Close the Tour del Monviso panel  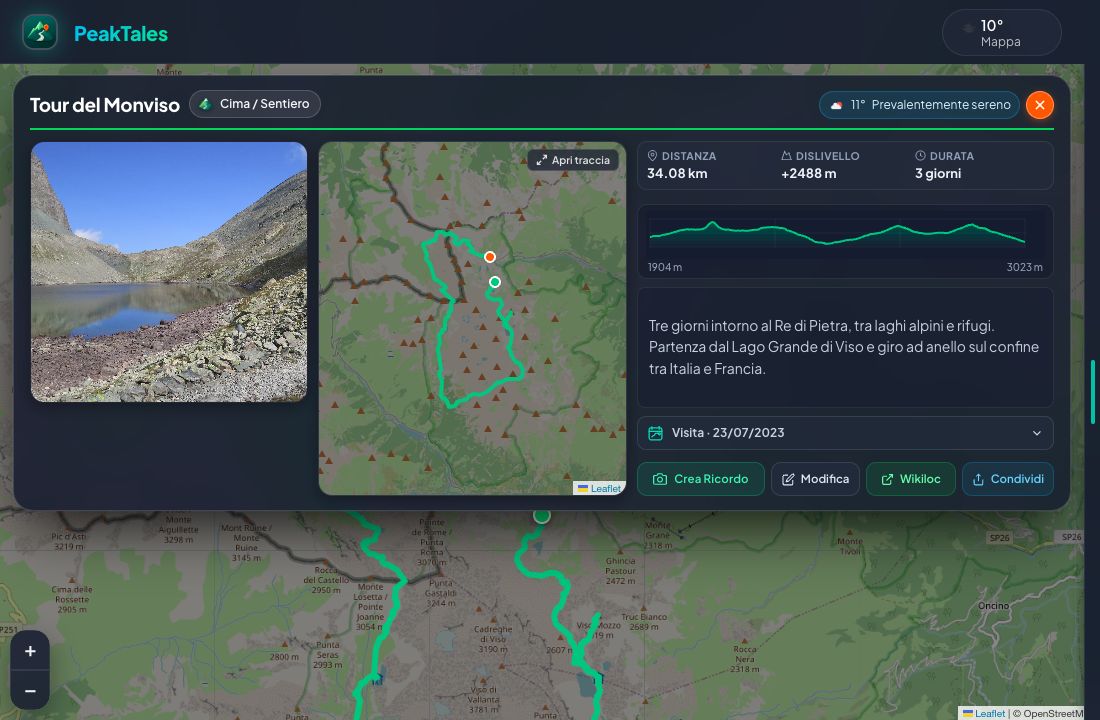[1040, 105]
